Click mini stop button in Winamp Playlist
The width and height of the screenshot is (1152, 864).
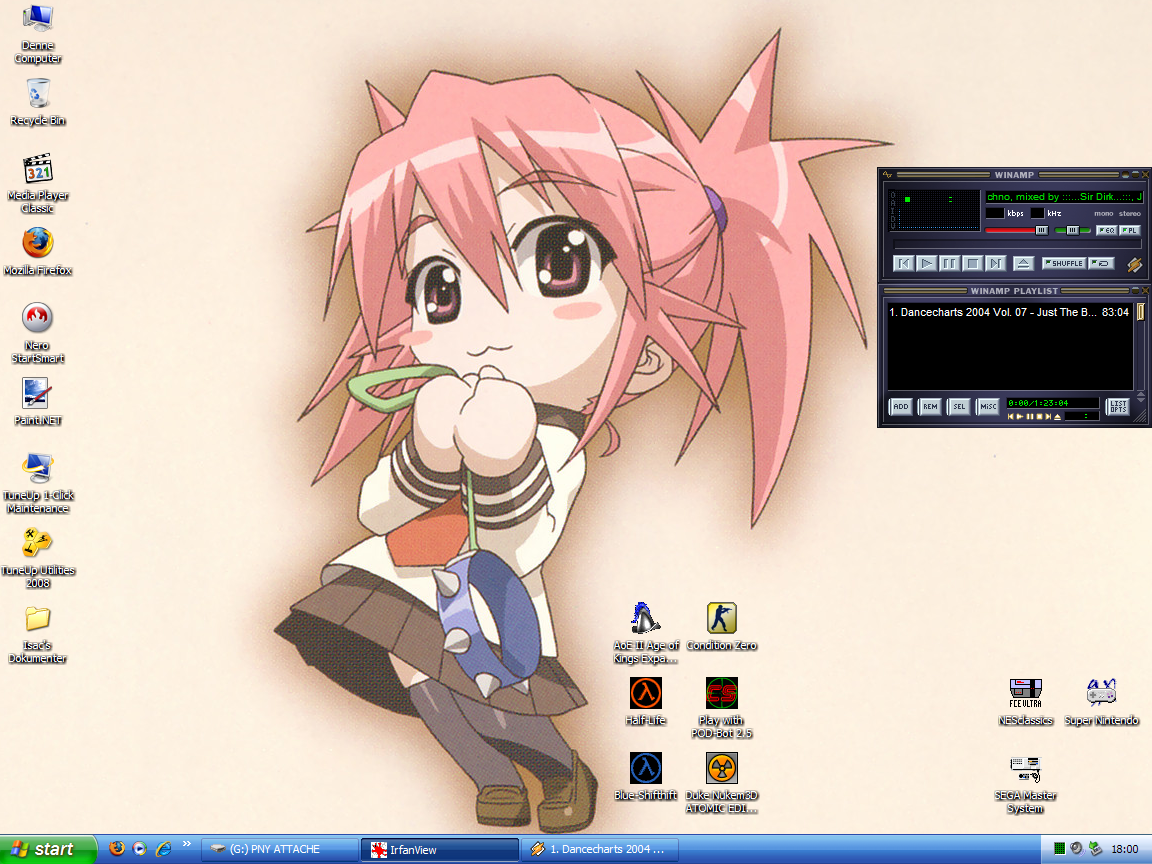[x=1040, y=417]
